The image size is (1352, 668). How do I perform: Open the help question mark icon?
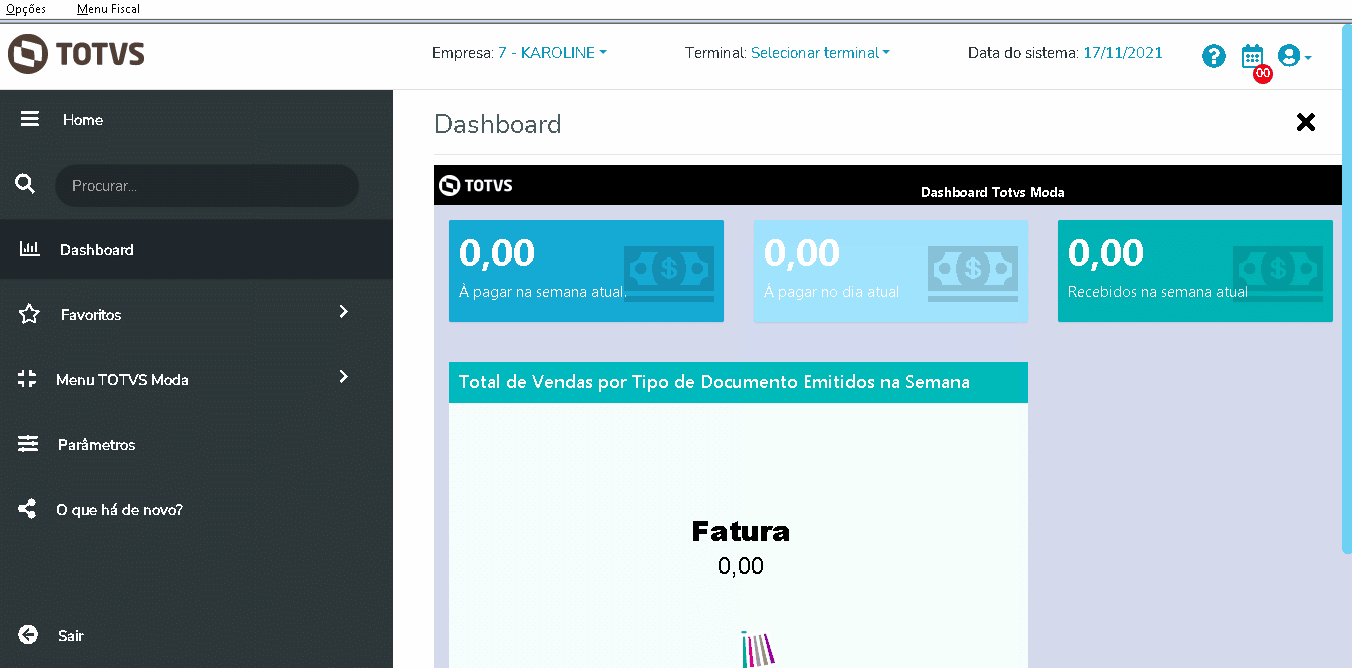(1214, 56)
